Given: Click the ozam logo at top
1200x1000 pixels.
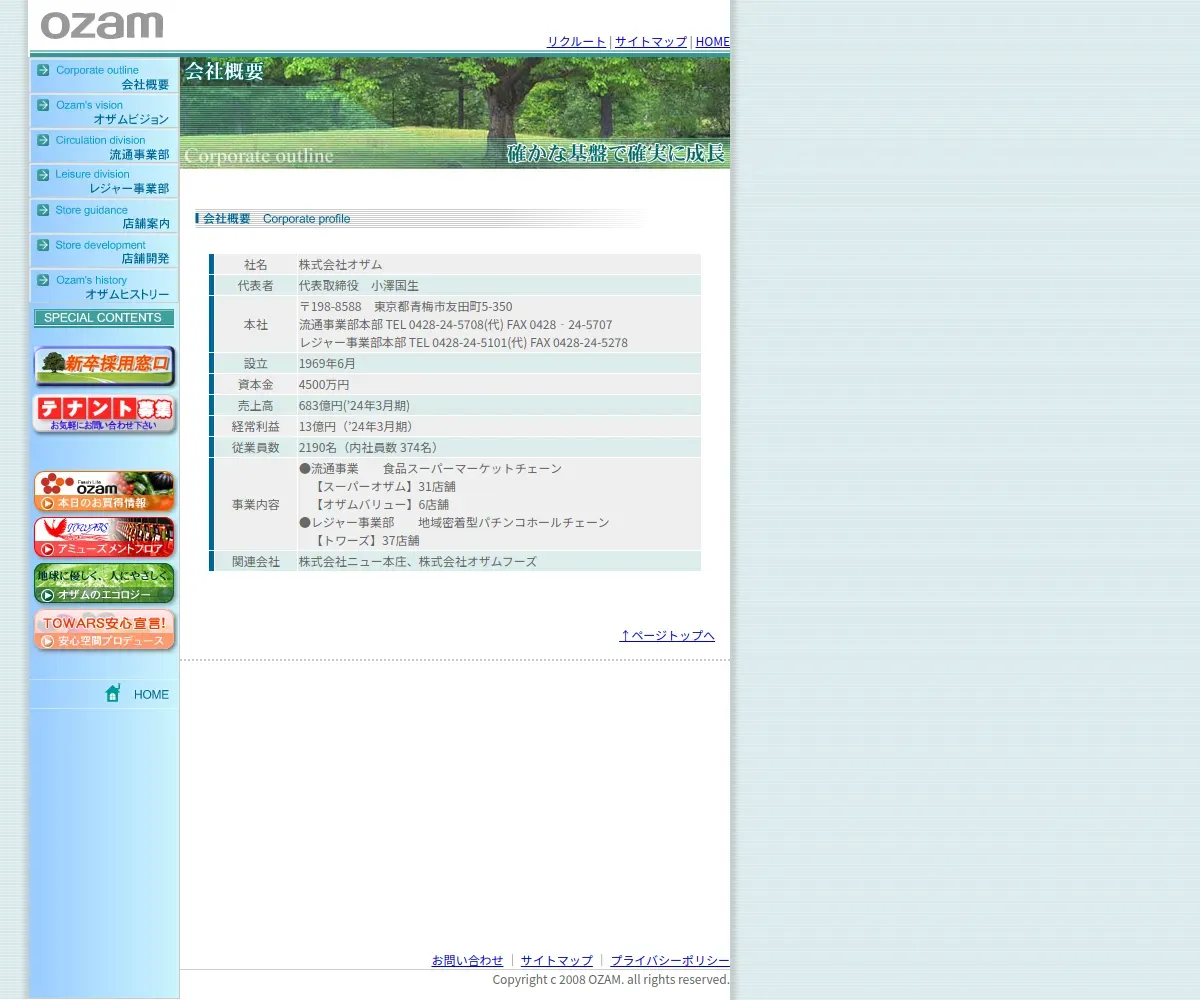Looking at the screenshot, I should point(102,25).
